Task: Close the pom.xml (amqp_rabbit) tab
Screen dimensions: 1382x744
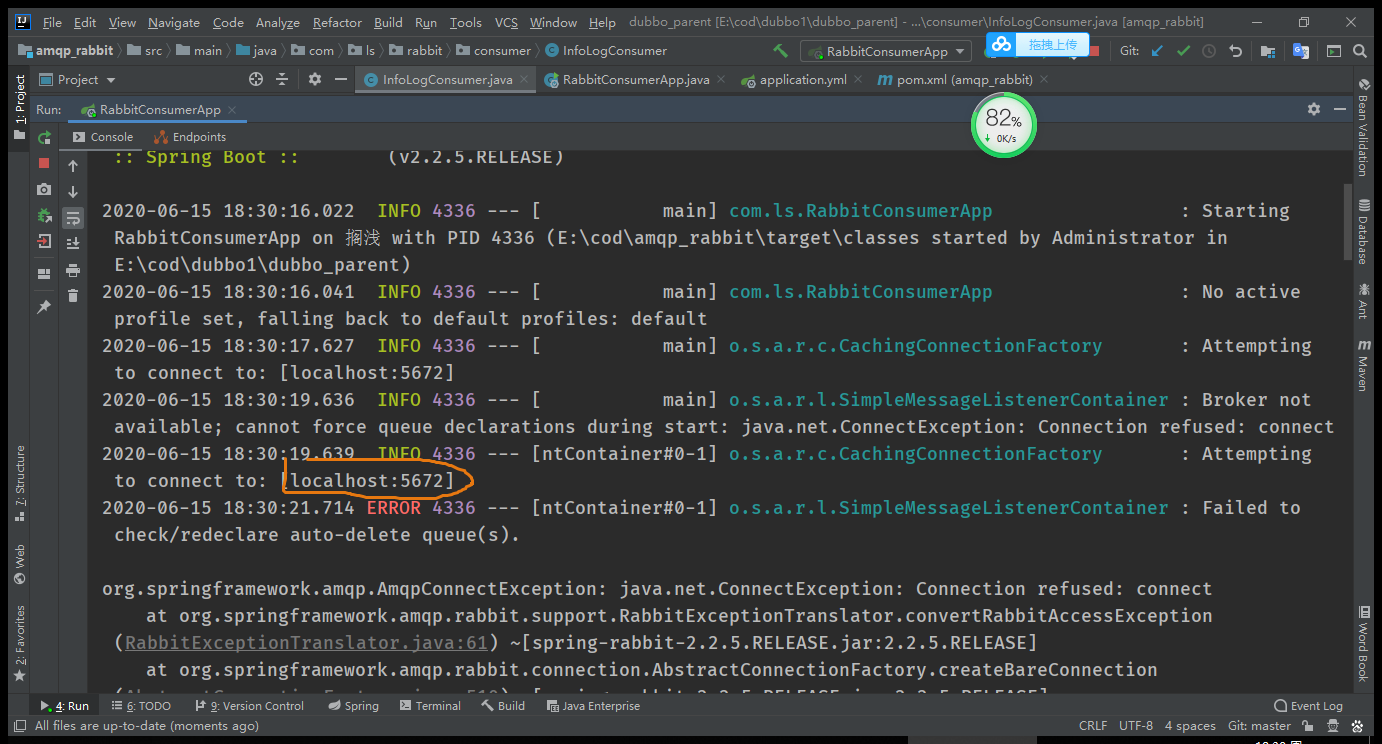Action: [x=1044, y=80]
